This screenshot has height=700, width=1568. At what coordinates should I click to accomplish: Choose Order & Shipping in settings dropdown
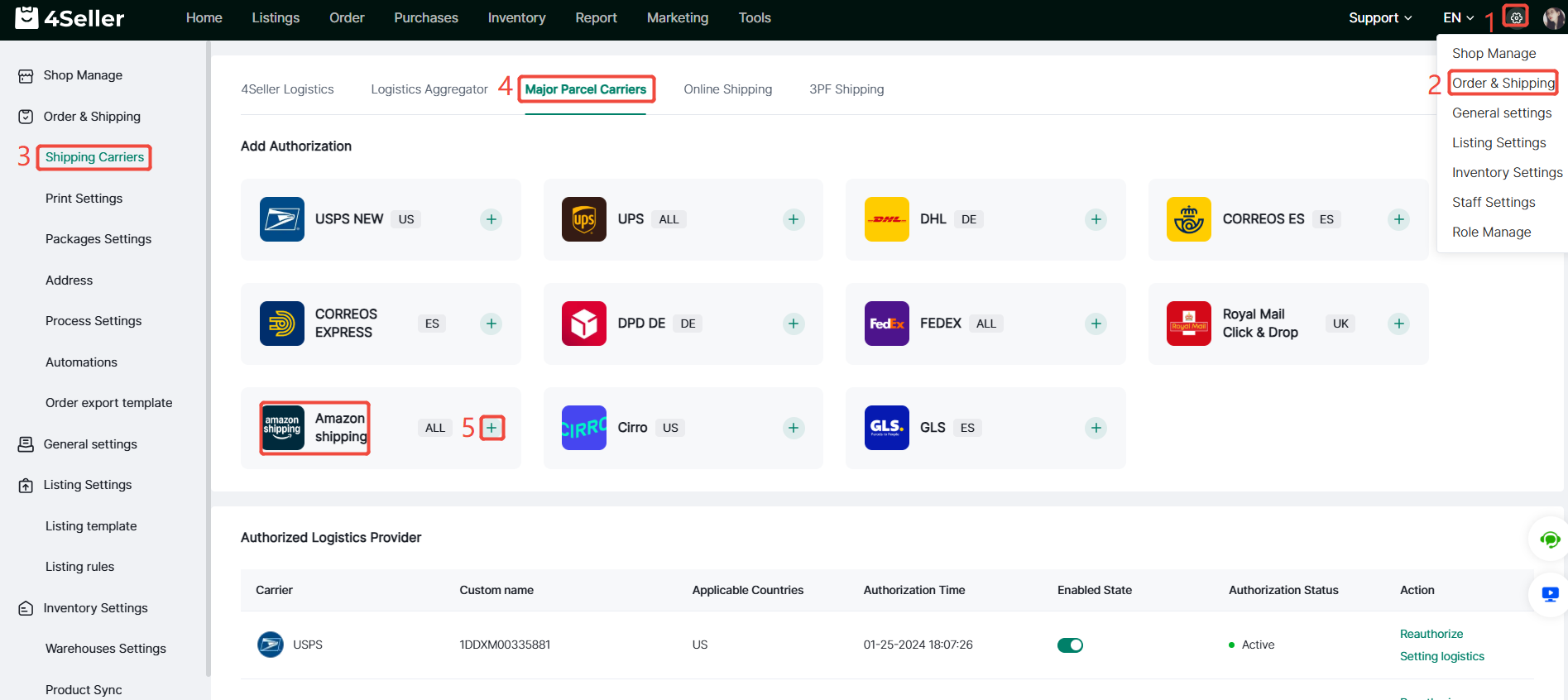tap(1503, 83)
